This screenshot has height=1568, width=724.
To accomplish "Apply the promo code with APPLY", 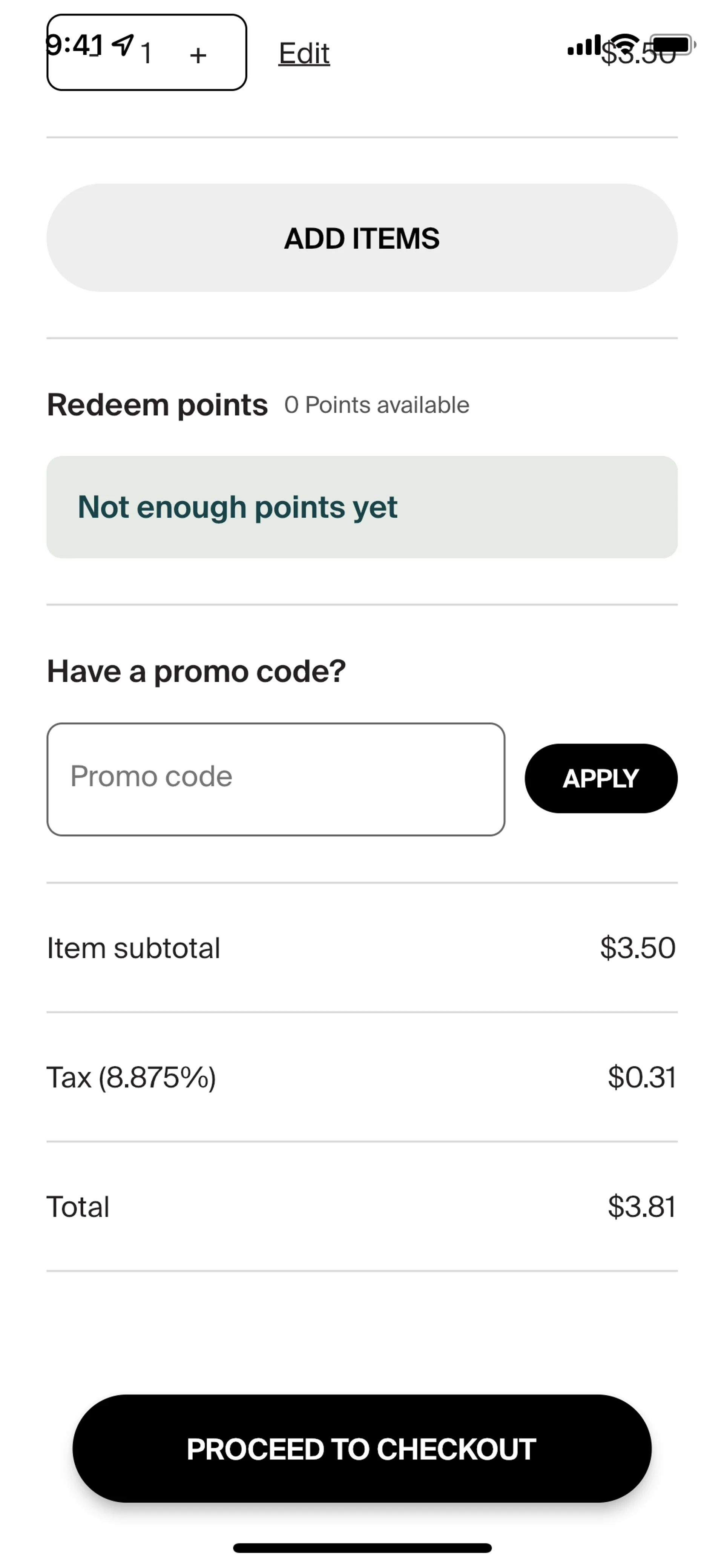I will (600, 778).
